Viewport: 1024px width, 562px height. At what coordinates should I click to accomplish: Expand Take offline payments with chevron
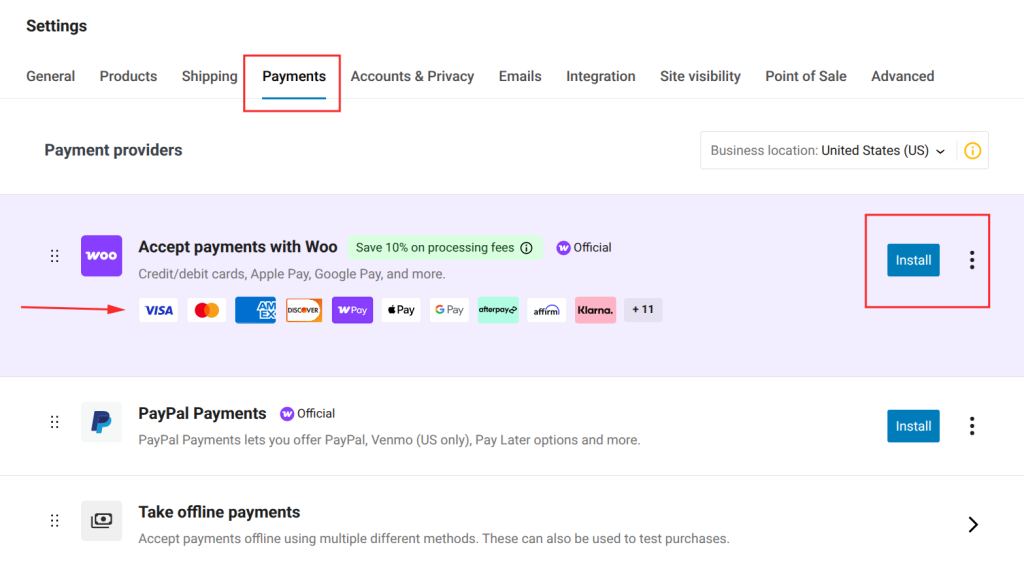pos(973,524)
